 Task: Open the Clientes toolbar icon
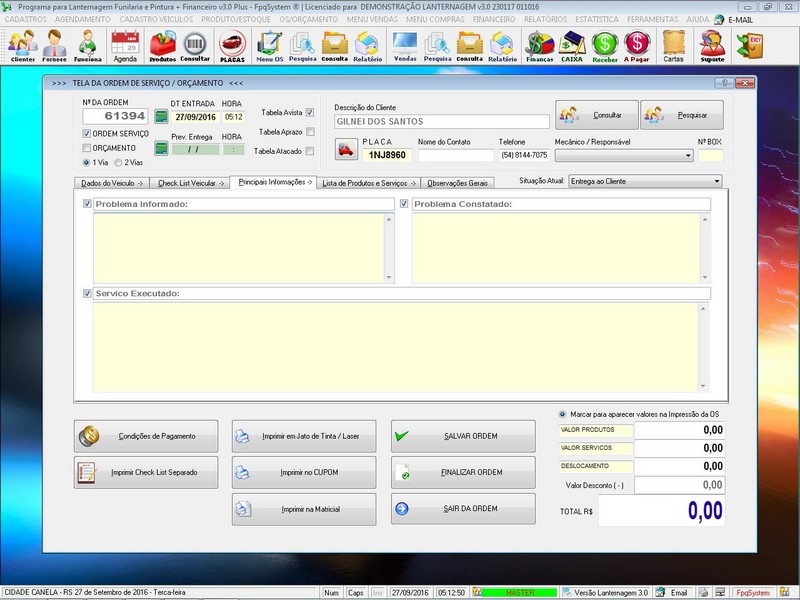[x=22, y=45]
